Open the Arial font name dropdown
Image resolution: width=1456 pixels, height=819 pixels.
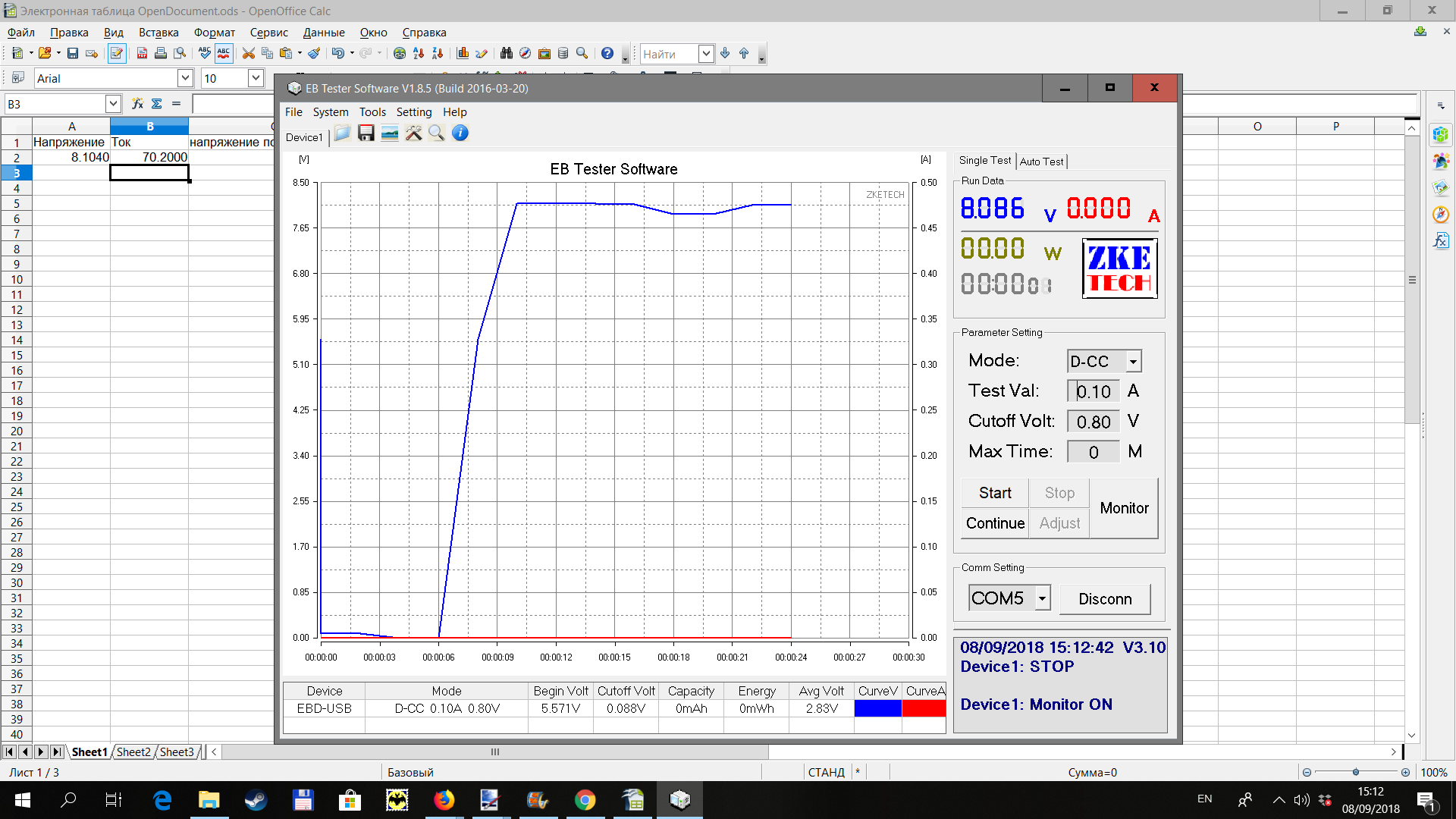(185, 78)
